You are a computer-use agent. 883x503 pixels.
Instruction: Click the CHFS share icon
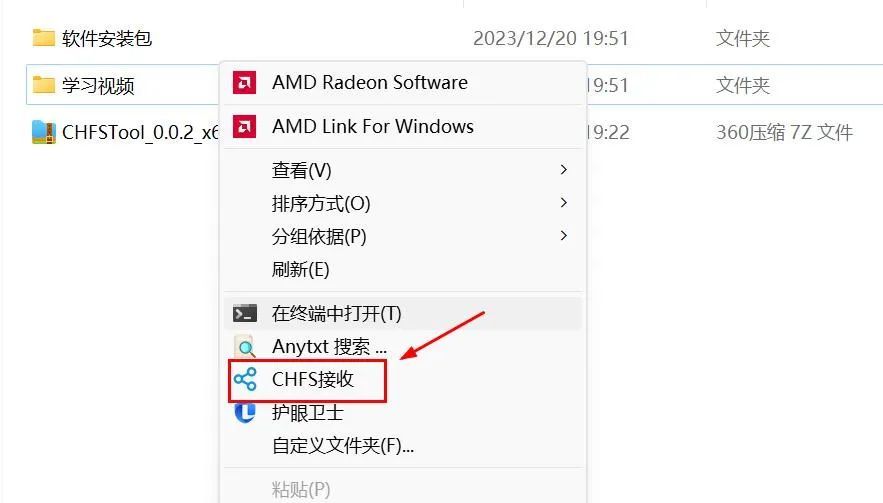(x=245, y=380)
